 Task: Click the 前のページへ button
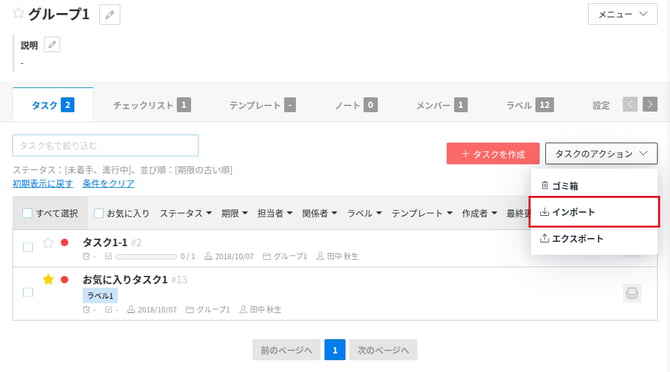tap(286, 350)
